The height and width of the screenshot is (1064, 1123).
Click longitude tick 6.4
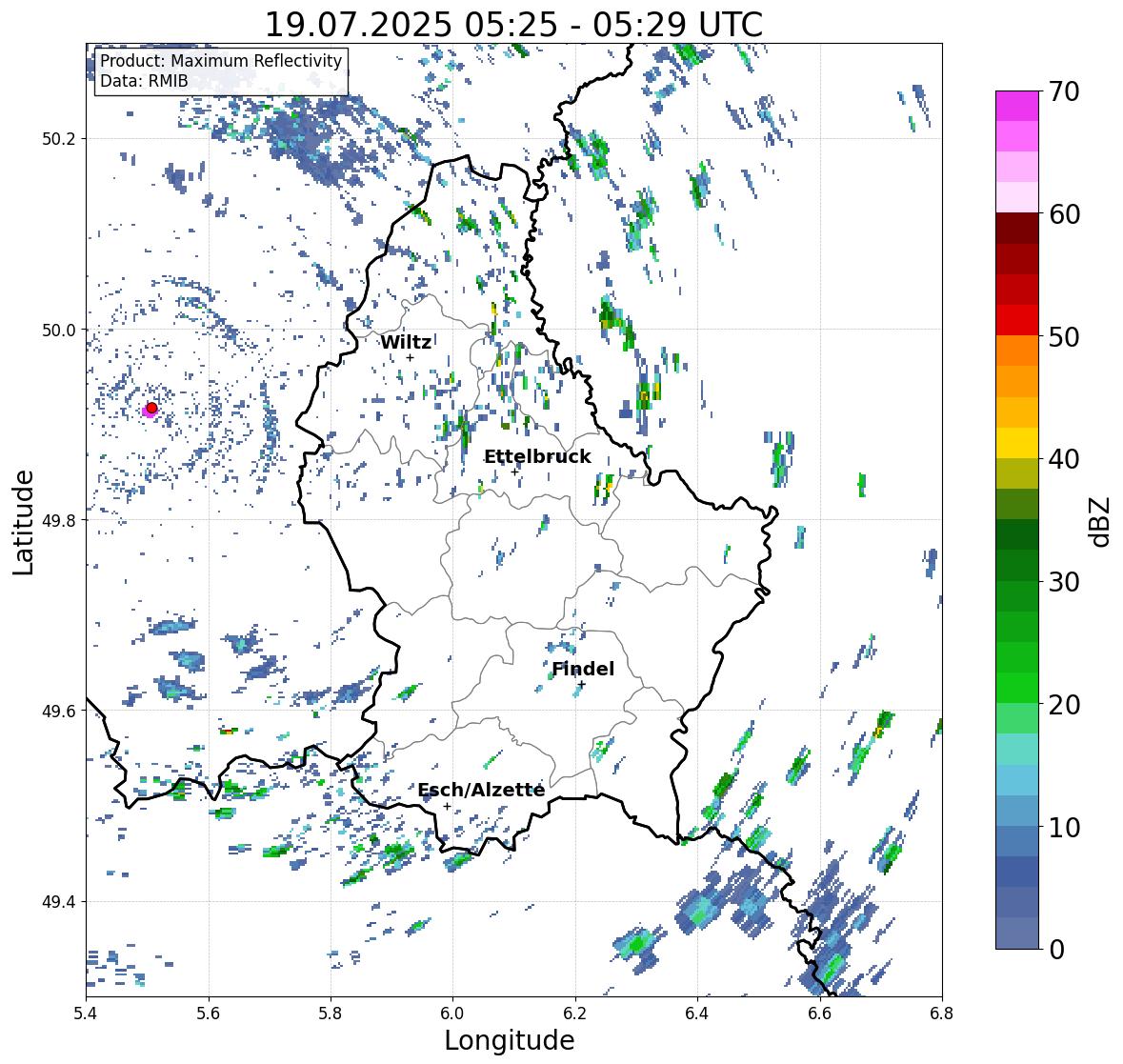(x=697, y=1013)
